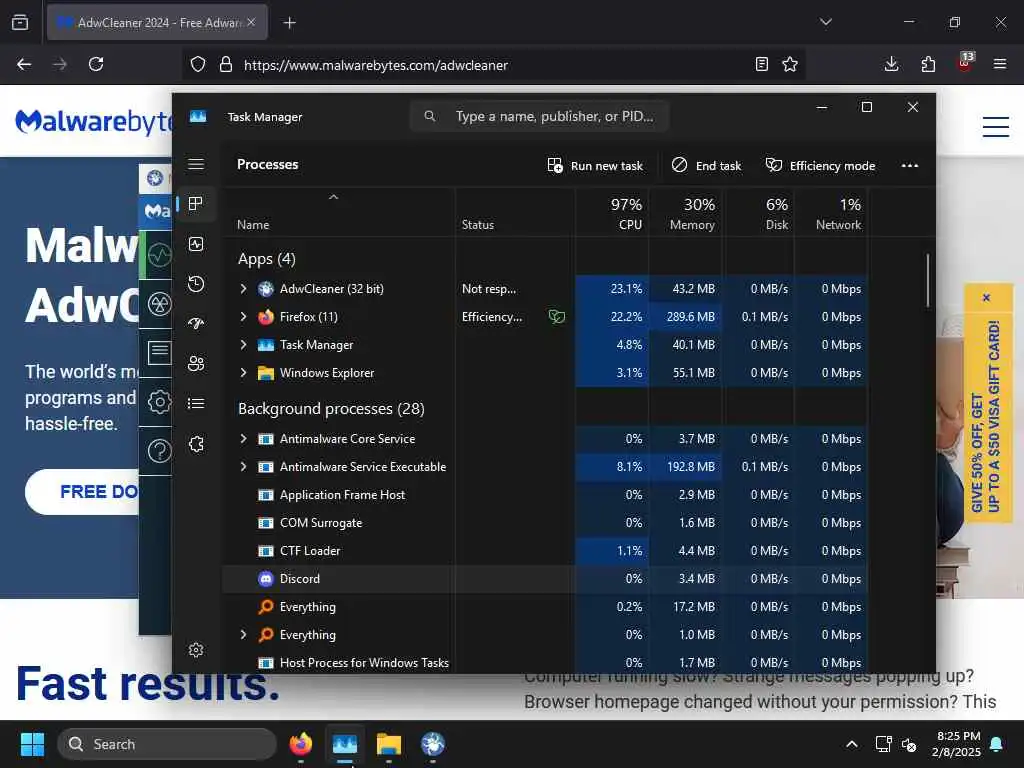Select Host Process for Windows Tasks row
The width and height of the screenshot is (1024, 768).
545,662
